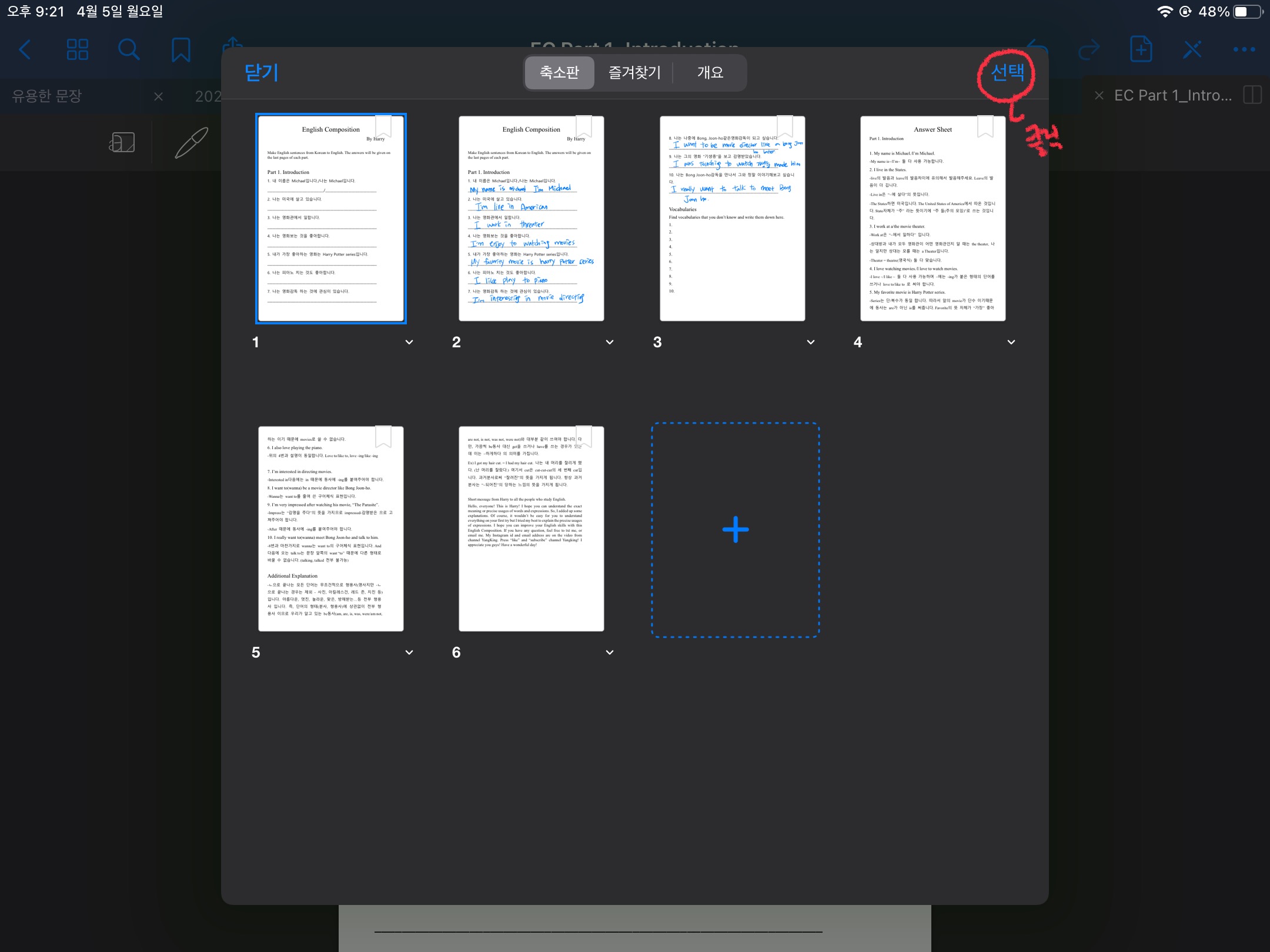Open the chevron menu for page 6
The height and width of the screenshot is (952, 1270).
click(610, 652)
